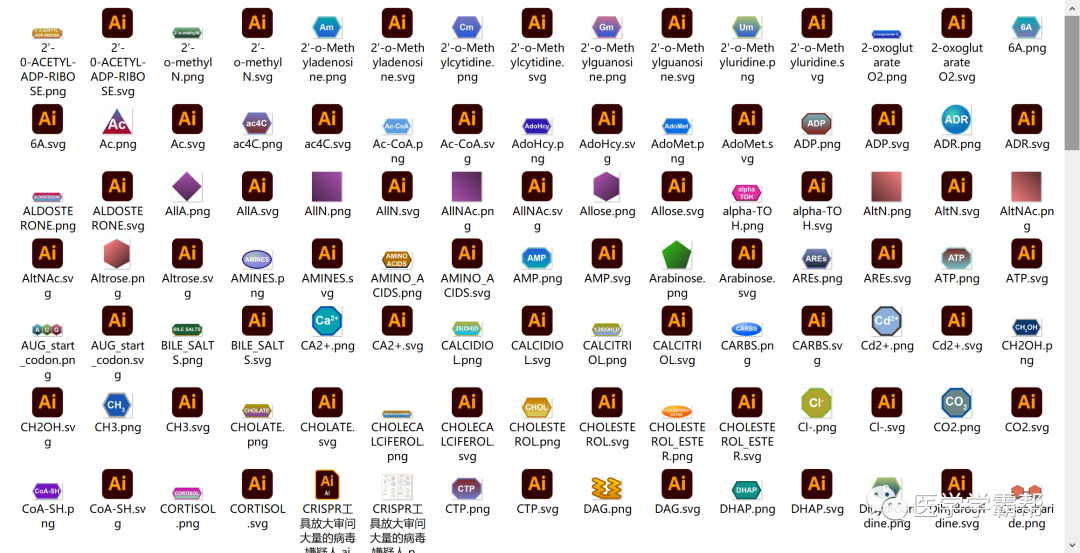Select the AllN.png purple square thumbnail
Screen dimensions: 1080x553
click(x=326, y=187)
